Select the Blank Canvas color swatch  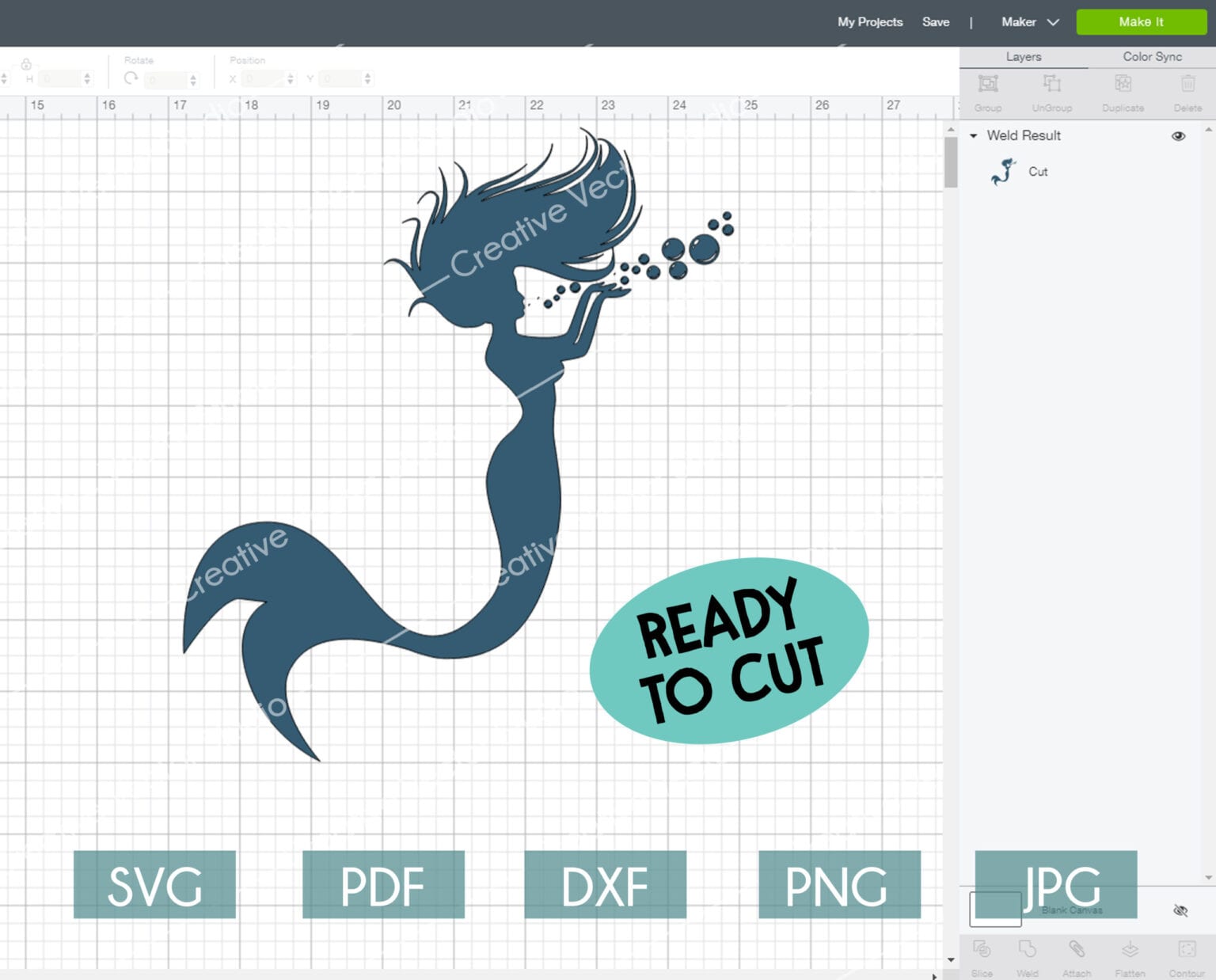(x=995, y=910)
